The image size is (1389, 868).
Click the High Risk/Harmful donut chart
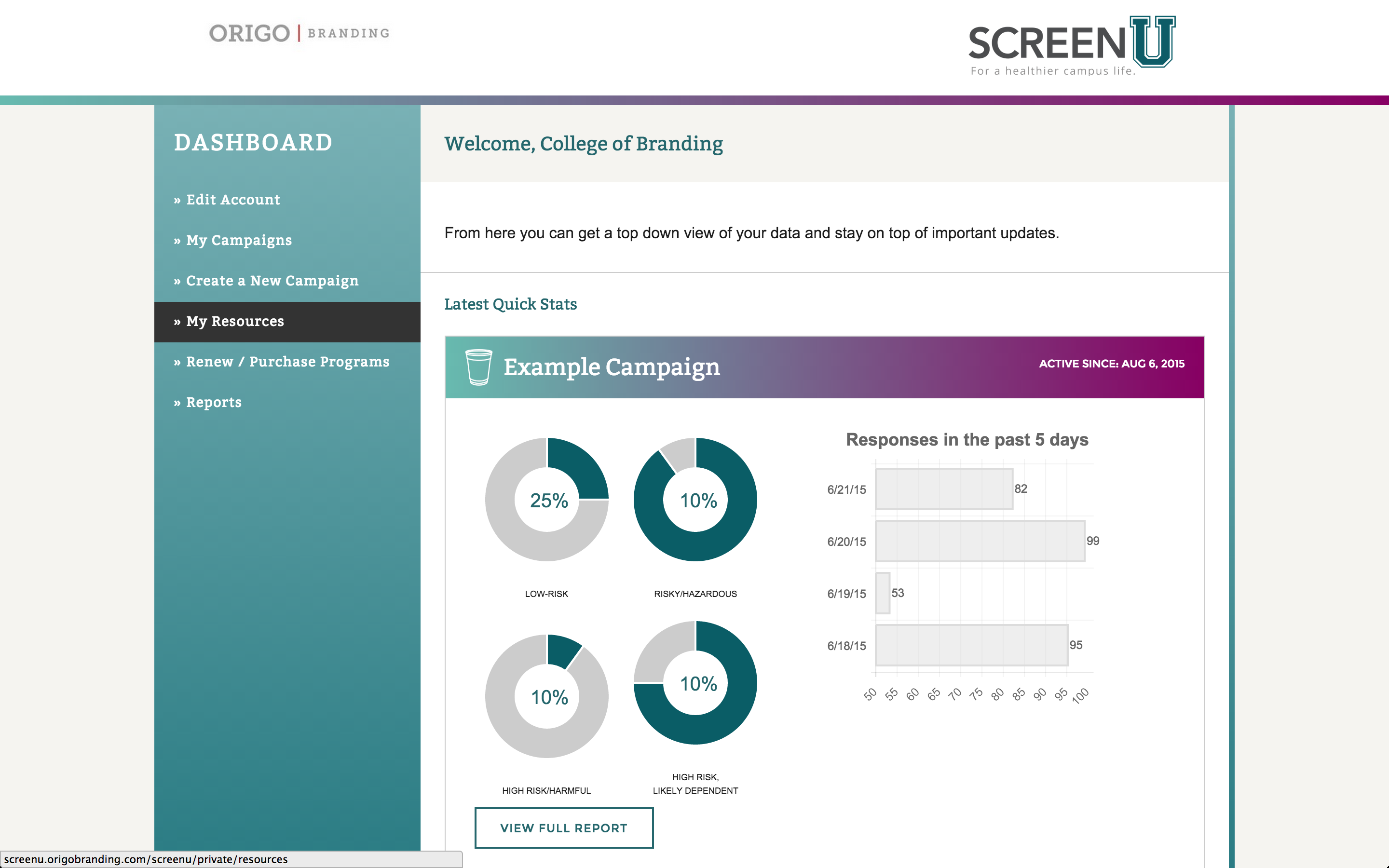pos(547,696)
